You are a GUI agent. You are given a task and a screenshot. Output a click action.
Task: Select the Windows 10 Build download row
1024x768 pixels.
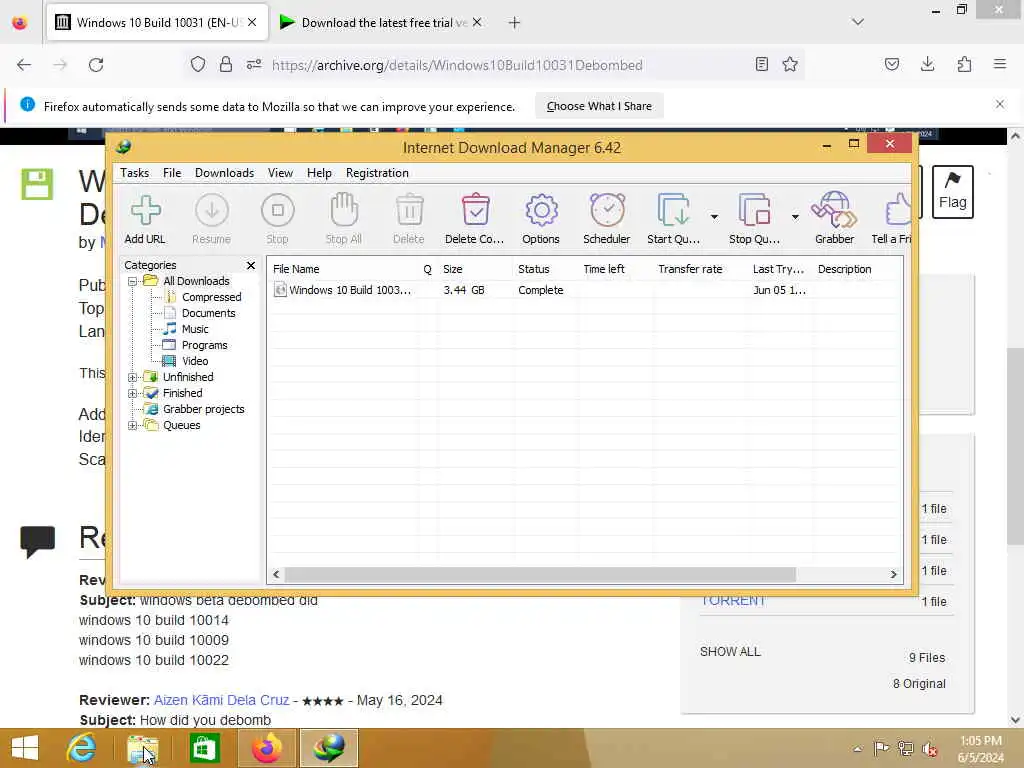pyautogui.click(x=584, y=290)
